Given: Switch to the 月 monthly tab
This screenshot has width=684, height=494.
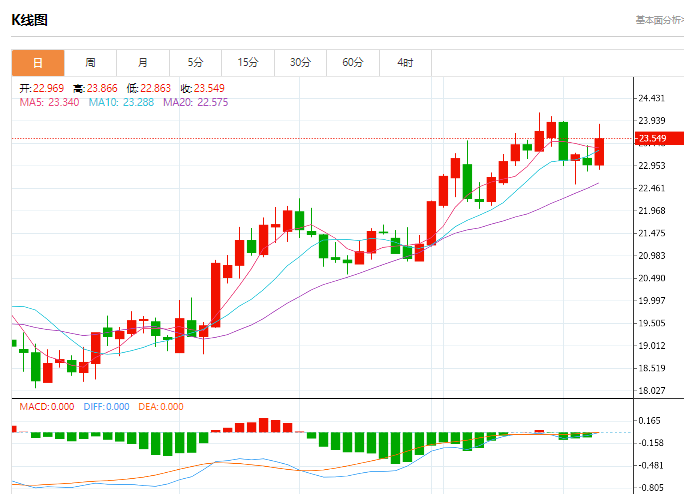Looking at the screenshot, I should [143, 63].
